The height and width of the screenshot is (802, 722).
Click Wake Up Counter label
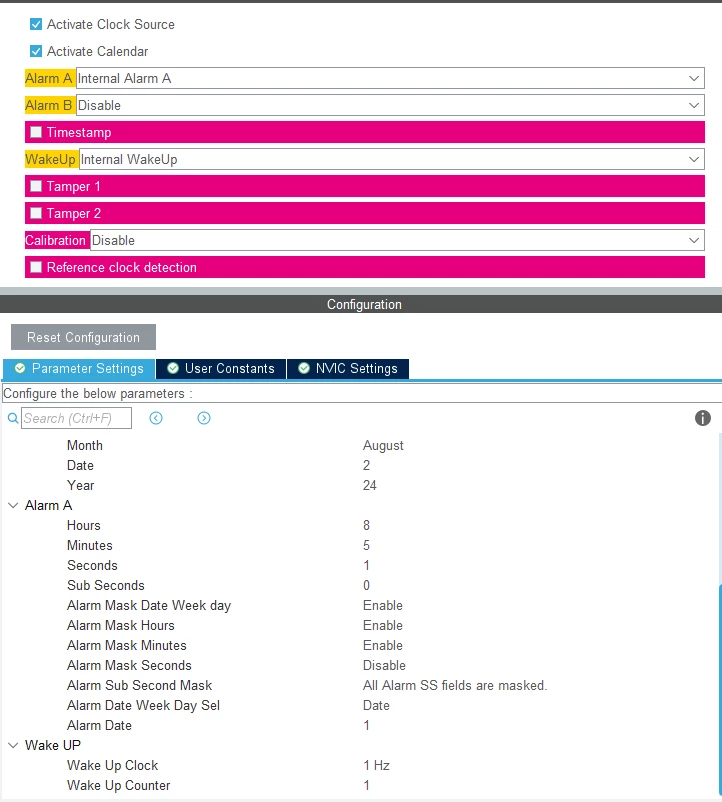click(x=119, y=785)
